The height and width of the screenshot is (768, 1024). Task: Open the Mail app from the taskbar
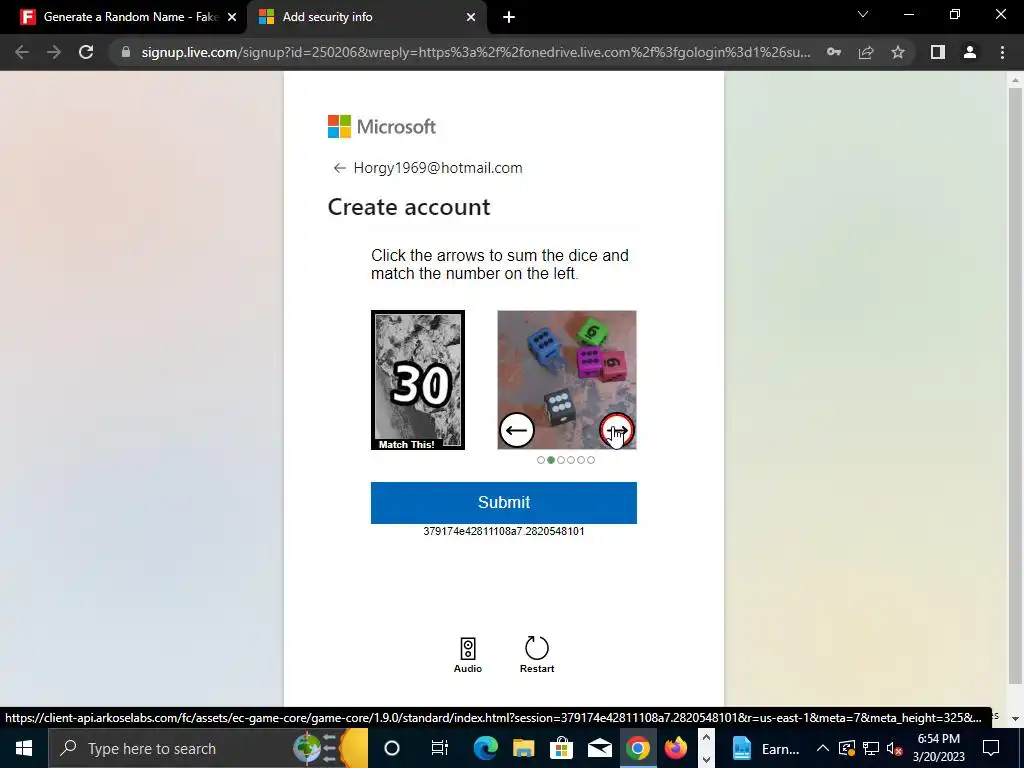click(x=600, y=748)
